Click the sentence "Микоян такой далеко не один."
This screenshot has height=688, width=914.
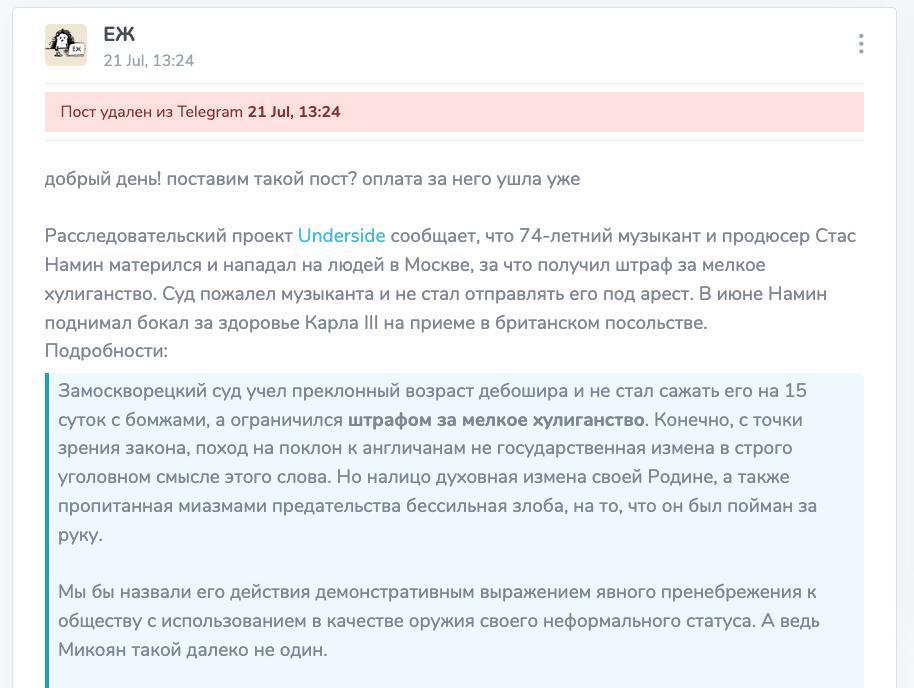coord(192,650)
